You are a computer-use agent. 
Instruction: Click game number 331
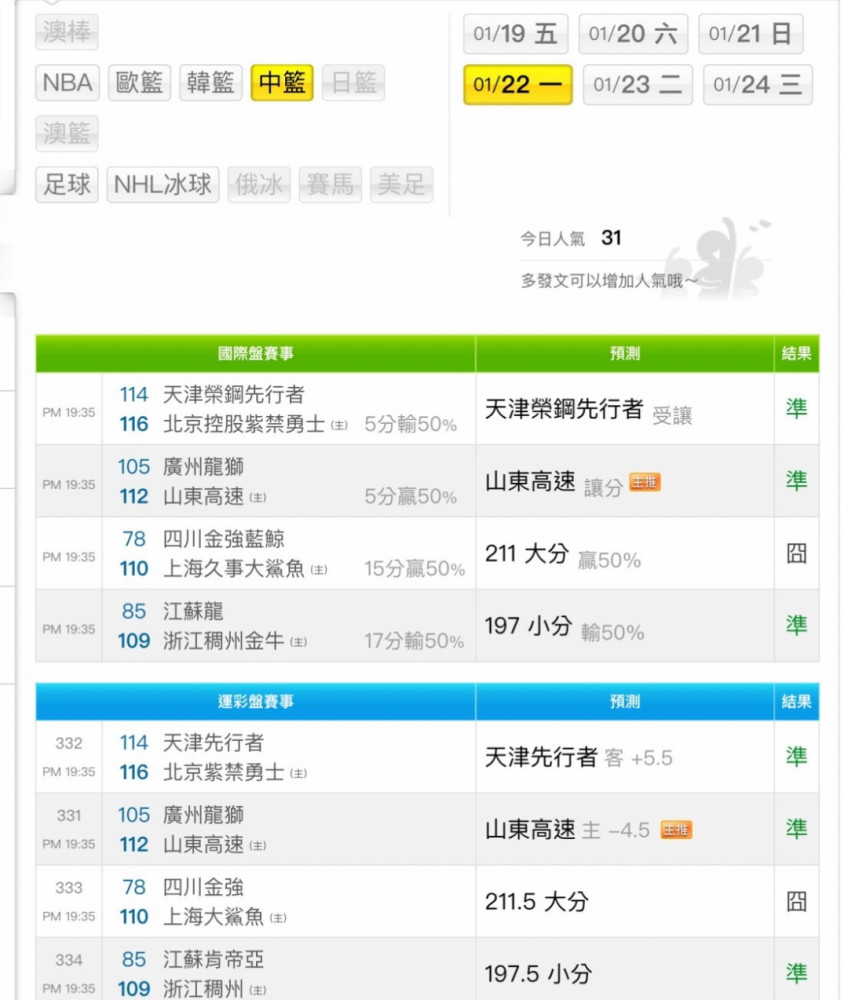(69, 815)
